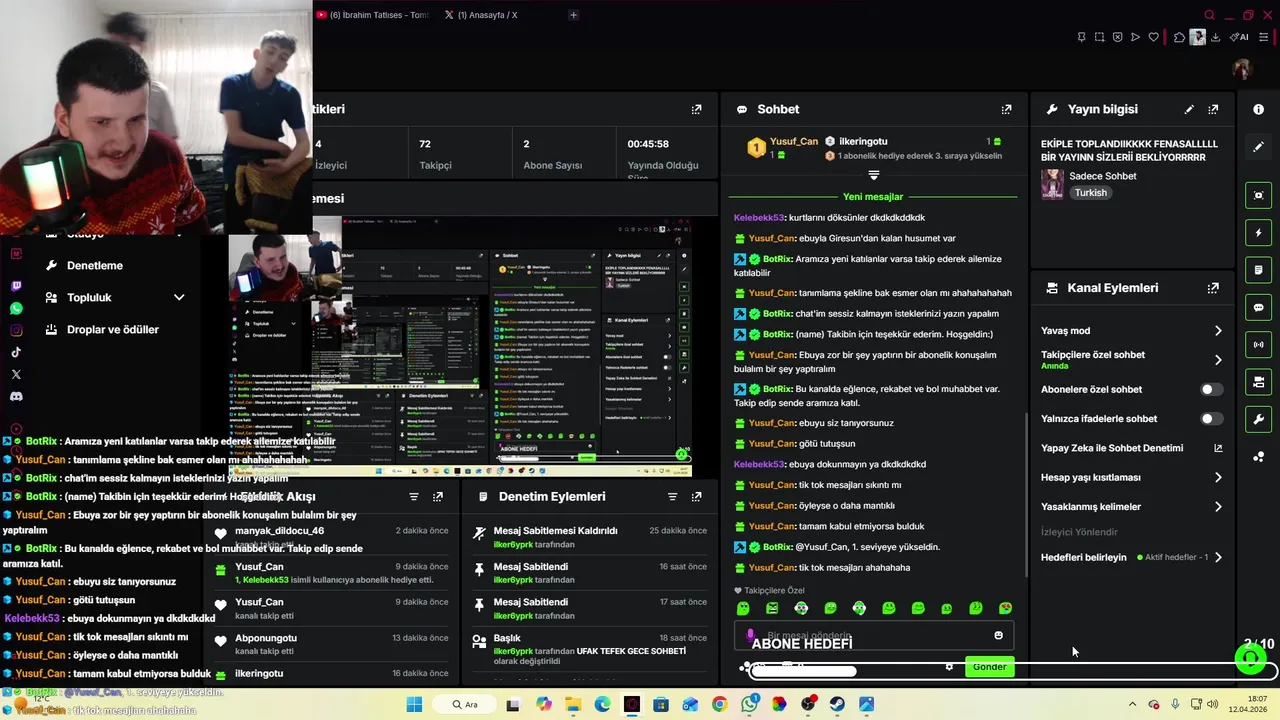Toggle the lightning bolt widget in the sidebar

tap(1258, 233)
